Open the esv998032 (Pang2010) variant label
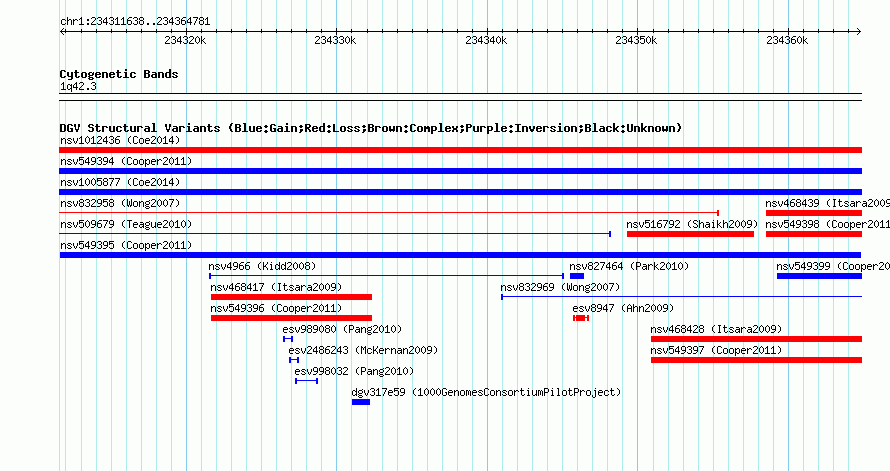The image size is (890, 471). 354,371
